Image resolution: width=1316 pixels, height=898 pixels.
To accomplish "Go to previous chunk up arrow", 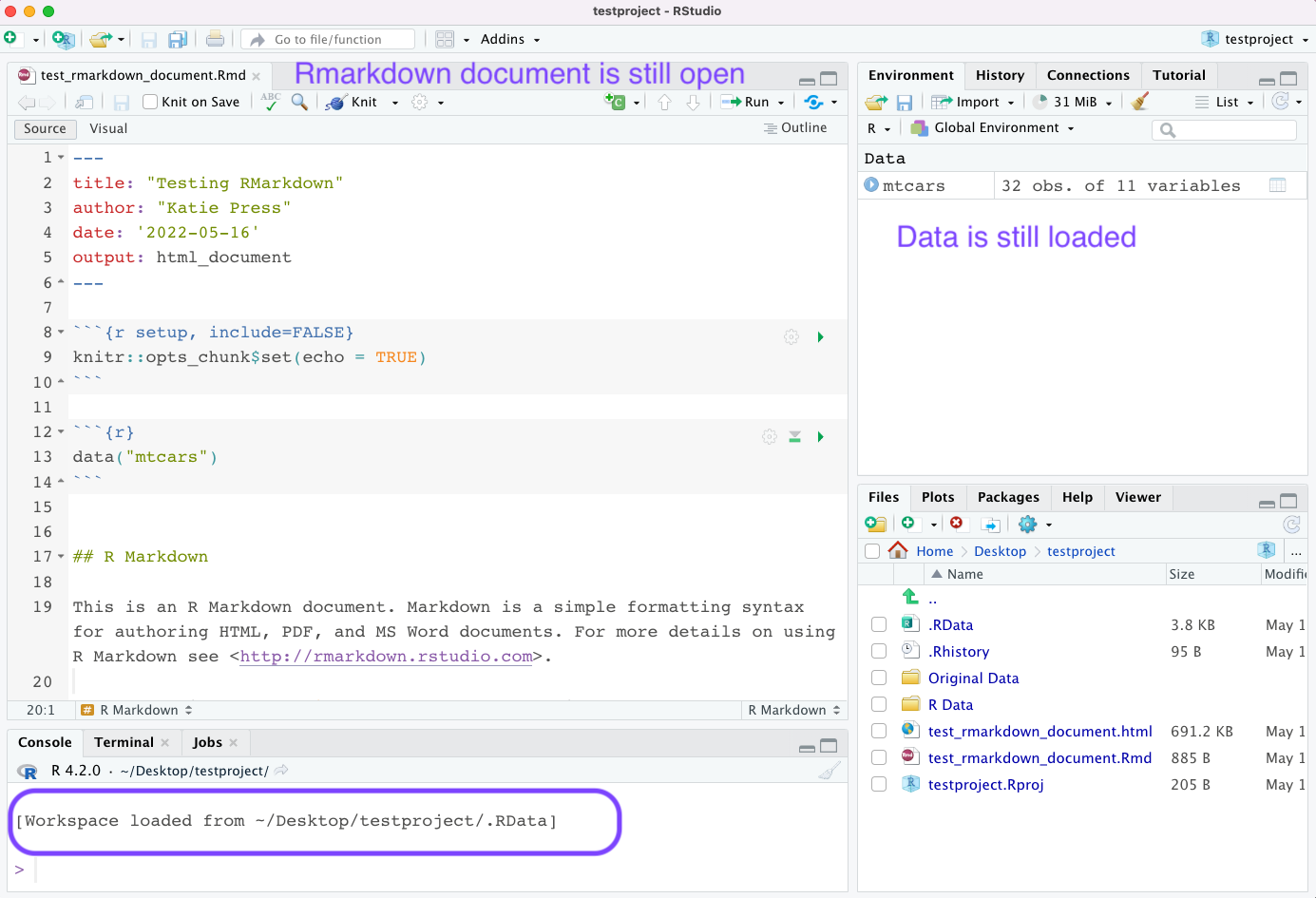I will click(665, 102).
